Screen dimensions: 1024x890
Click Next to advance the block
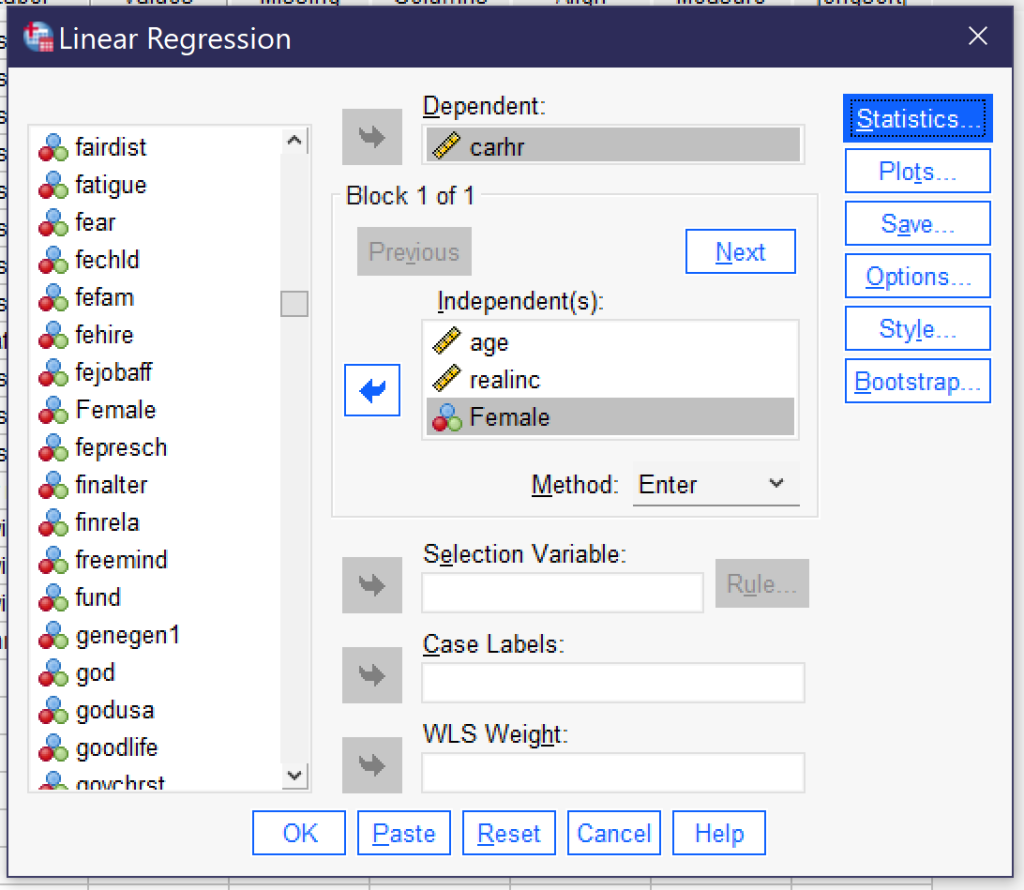[x=740, y=251]
